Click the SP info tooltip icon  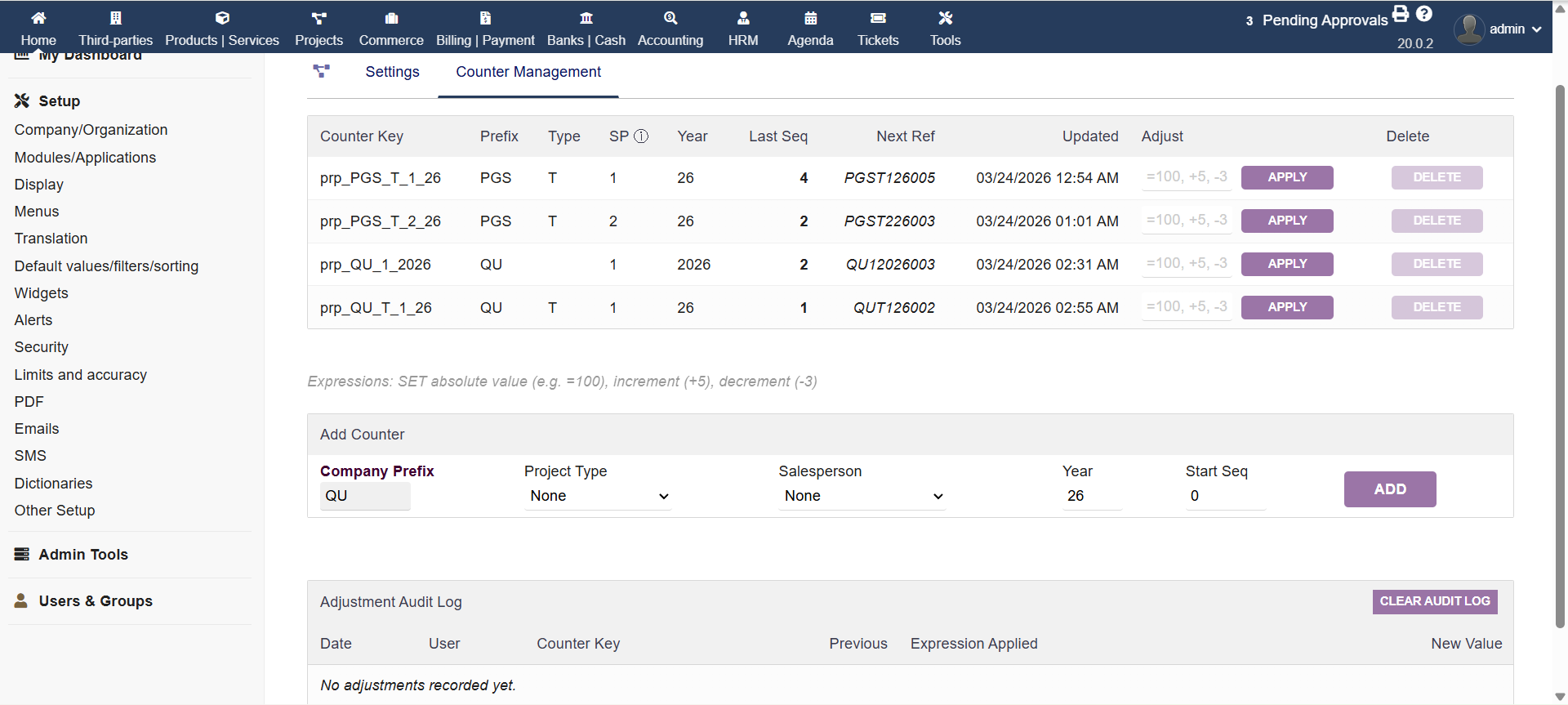point(641,136)
